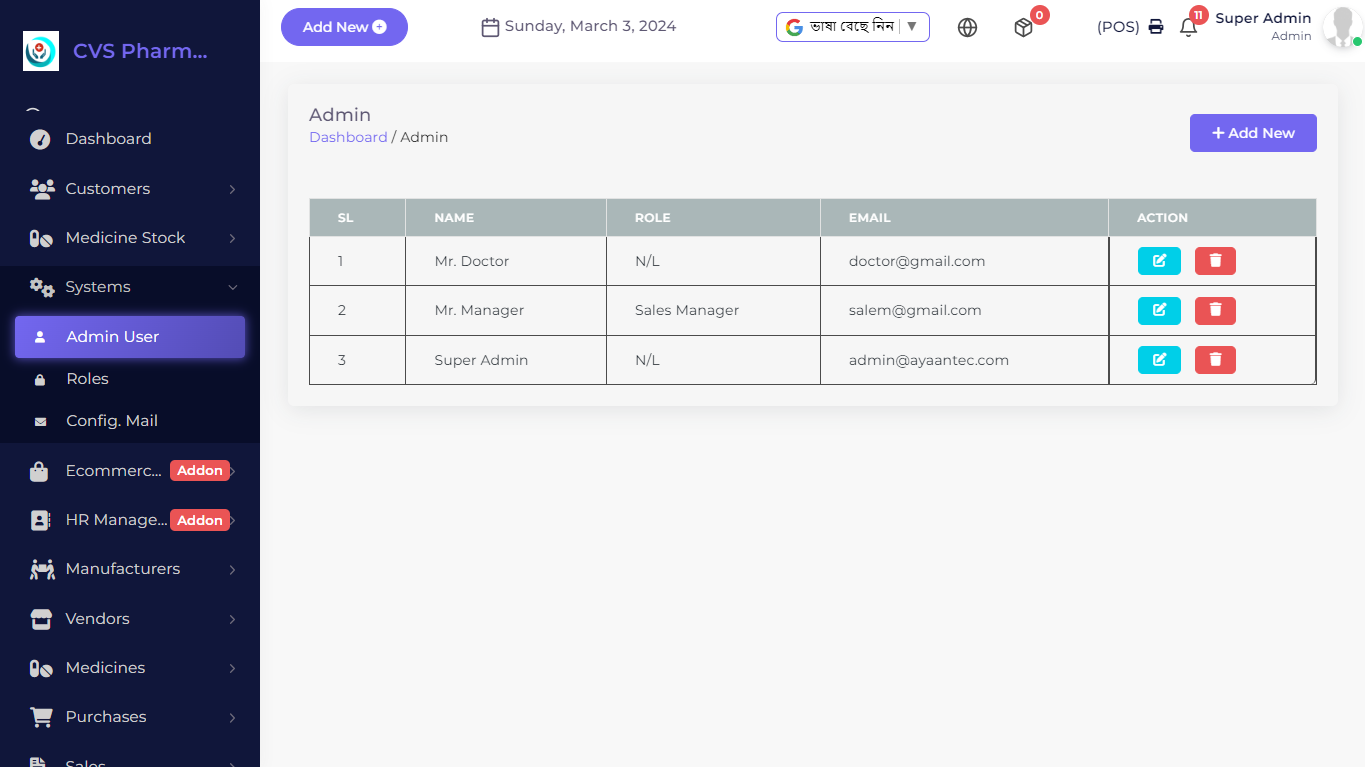
Task: Click the edit icon for Super Admin
Action: [1159, 360]
